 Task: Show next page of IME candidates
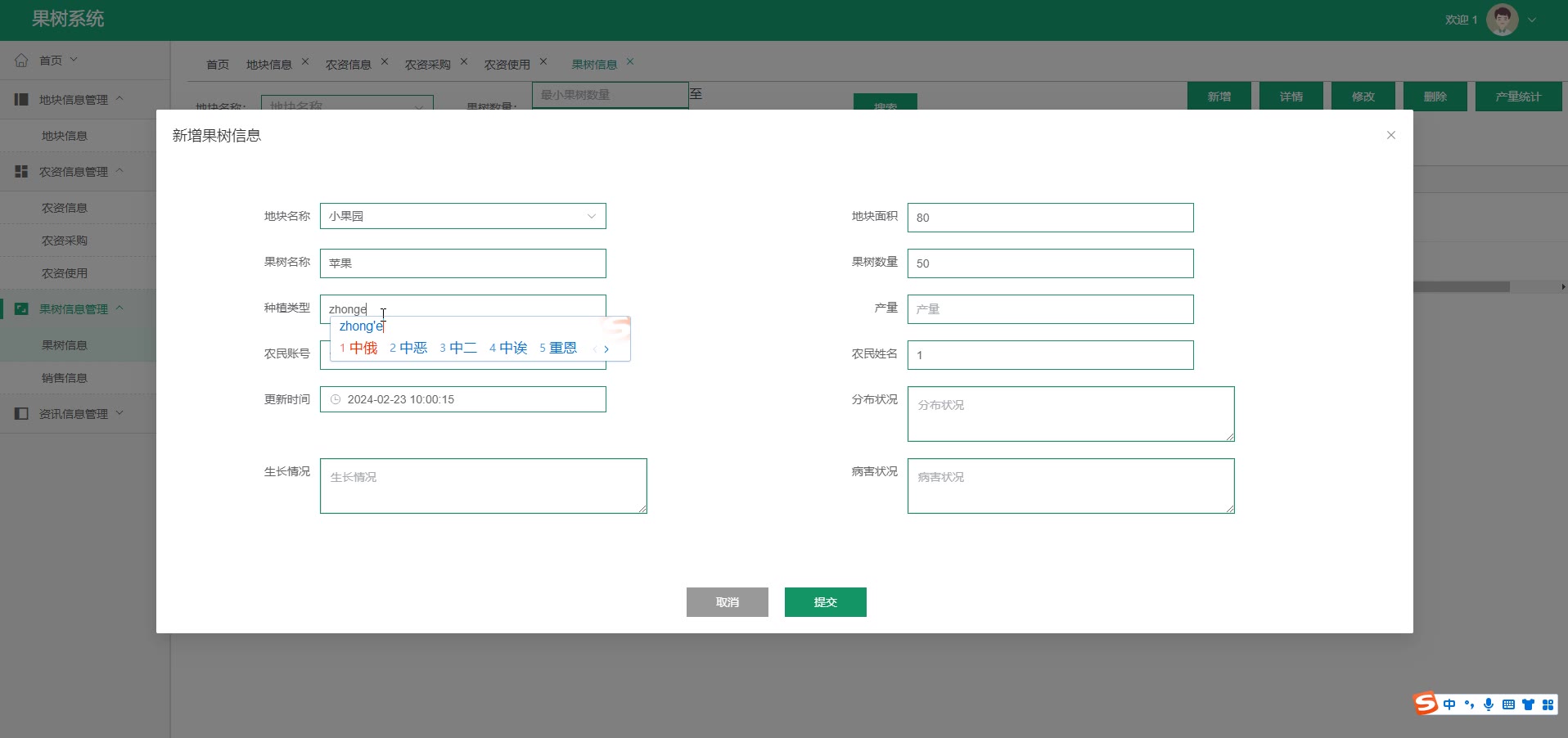pyautogui.click(x=606, y=349)
